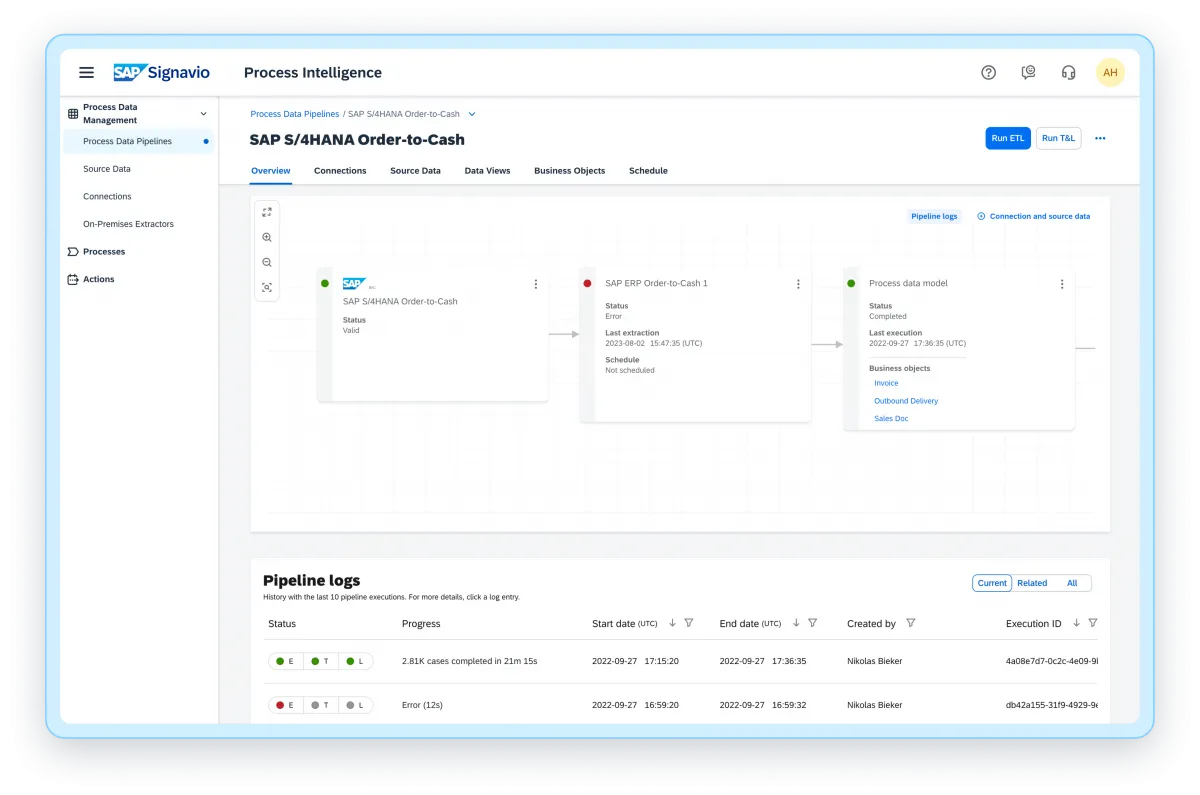
Task: Click the ETL status pills of the error row
Action: tap(320, 705)
